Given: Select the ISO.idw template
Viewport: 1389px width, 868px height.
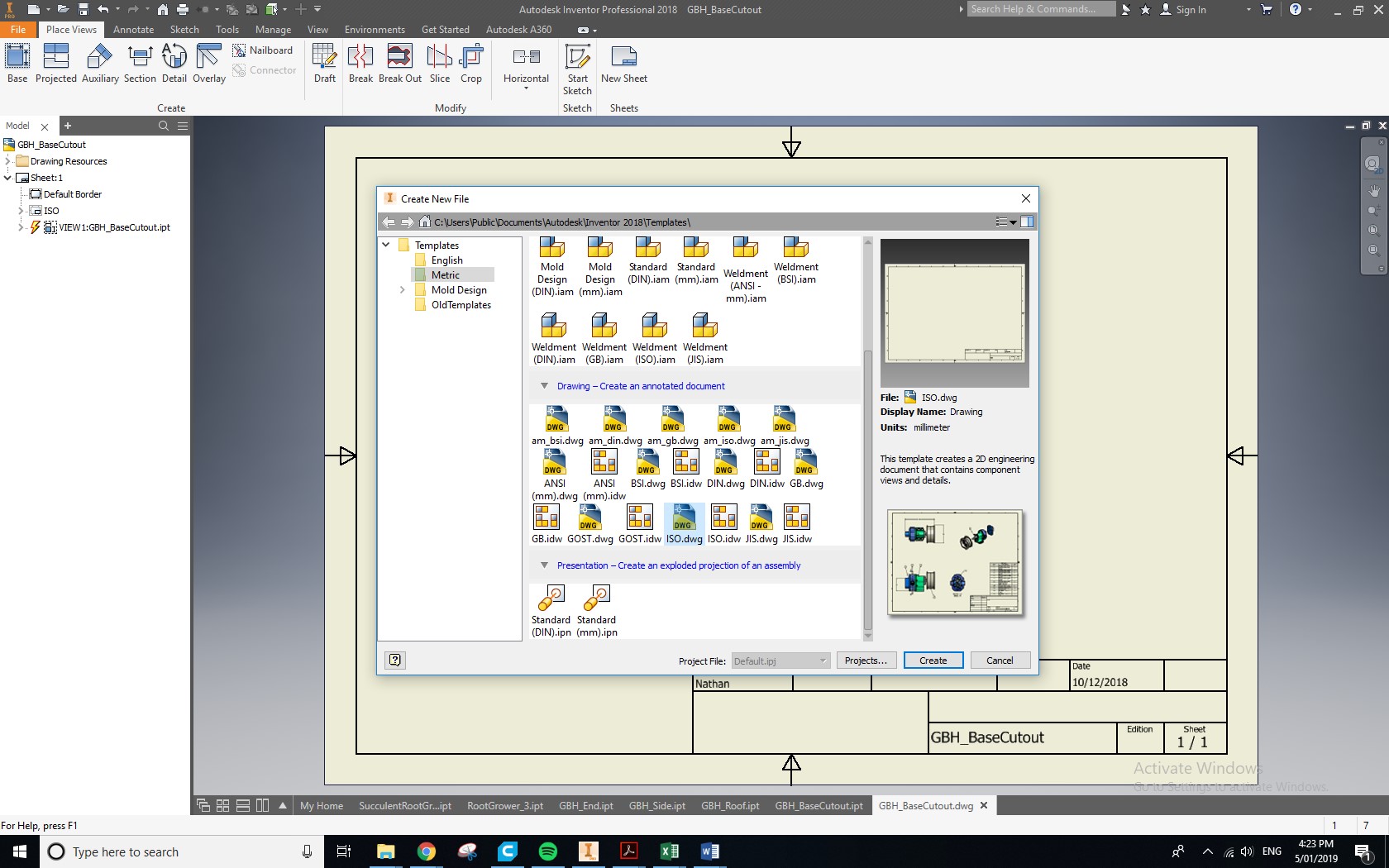Looking at the screenshot, I should 724,525.
